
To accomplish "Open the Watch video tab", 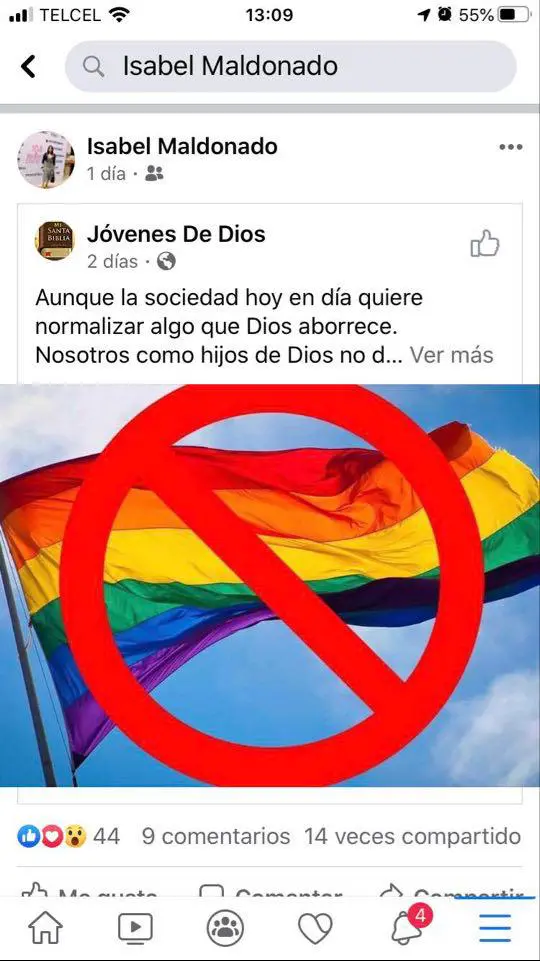I will 135,928.
